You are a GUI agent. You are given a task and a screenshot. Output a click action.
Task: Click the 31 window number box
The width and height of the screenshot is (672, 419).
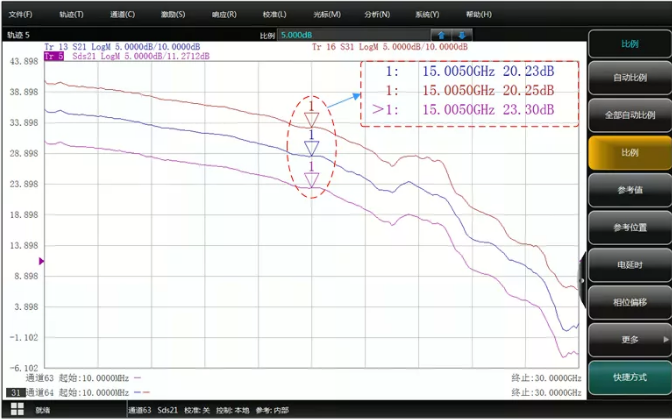click(x=15, y=392)
